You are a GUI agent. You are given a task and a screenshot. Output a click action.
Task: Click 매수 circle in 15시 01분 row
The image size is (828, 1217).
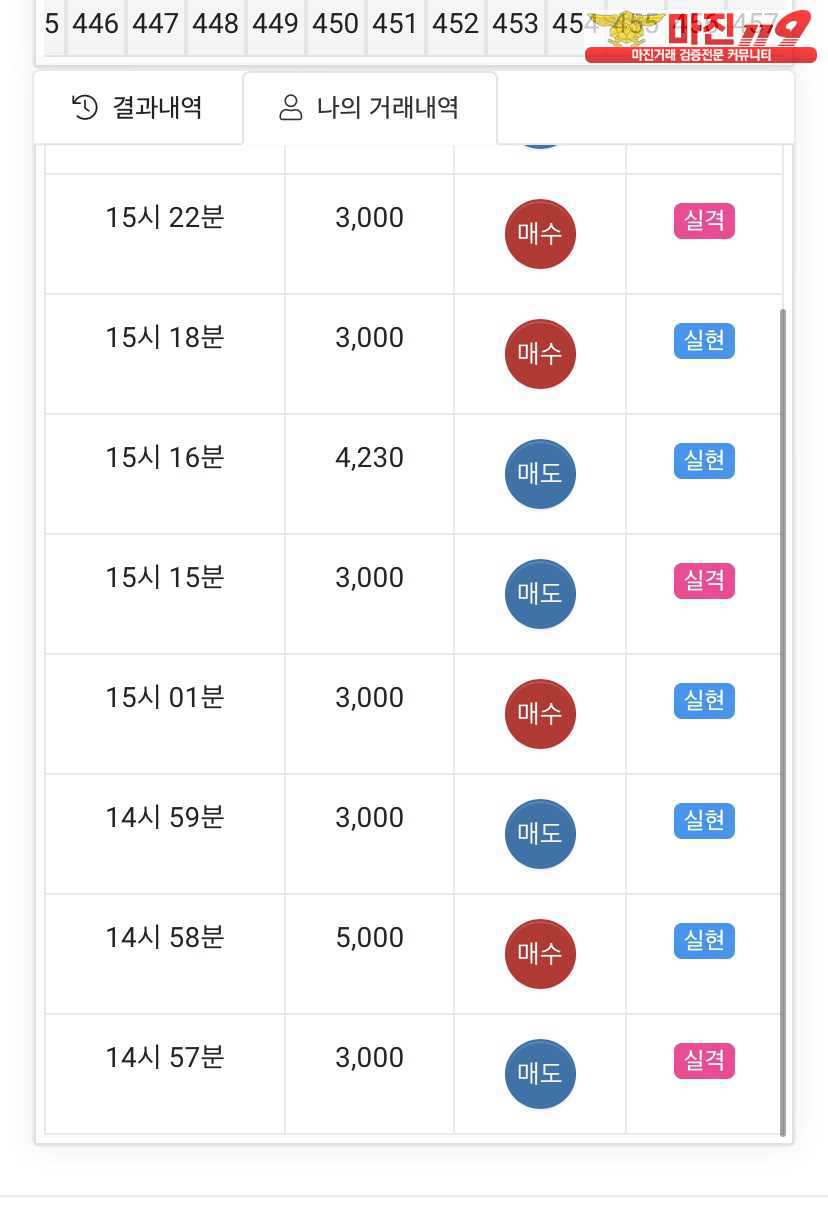540,714
